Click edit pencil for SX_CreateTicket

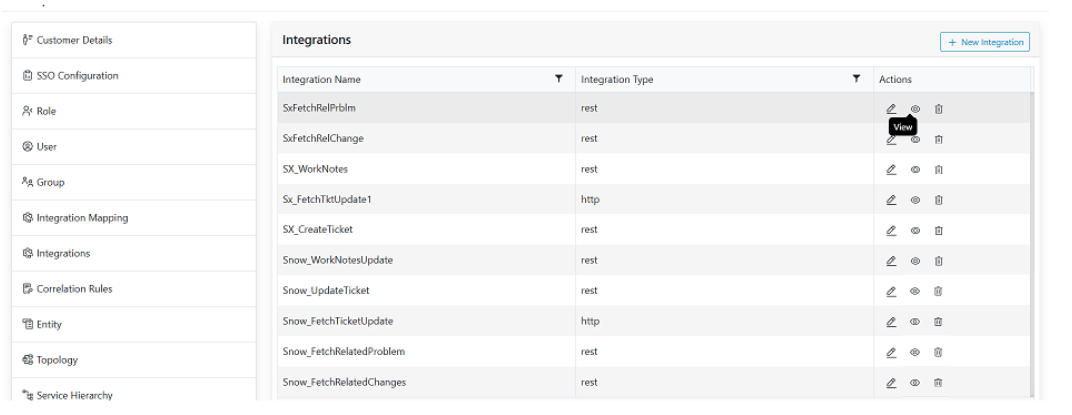[x=891, y=230]
